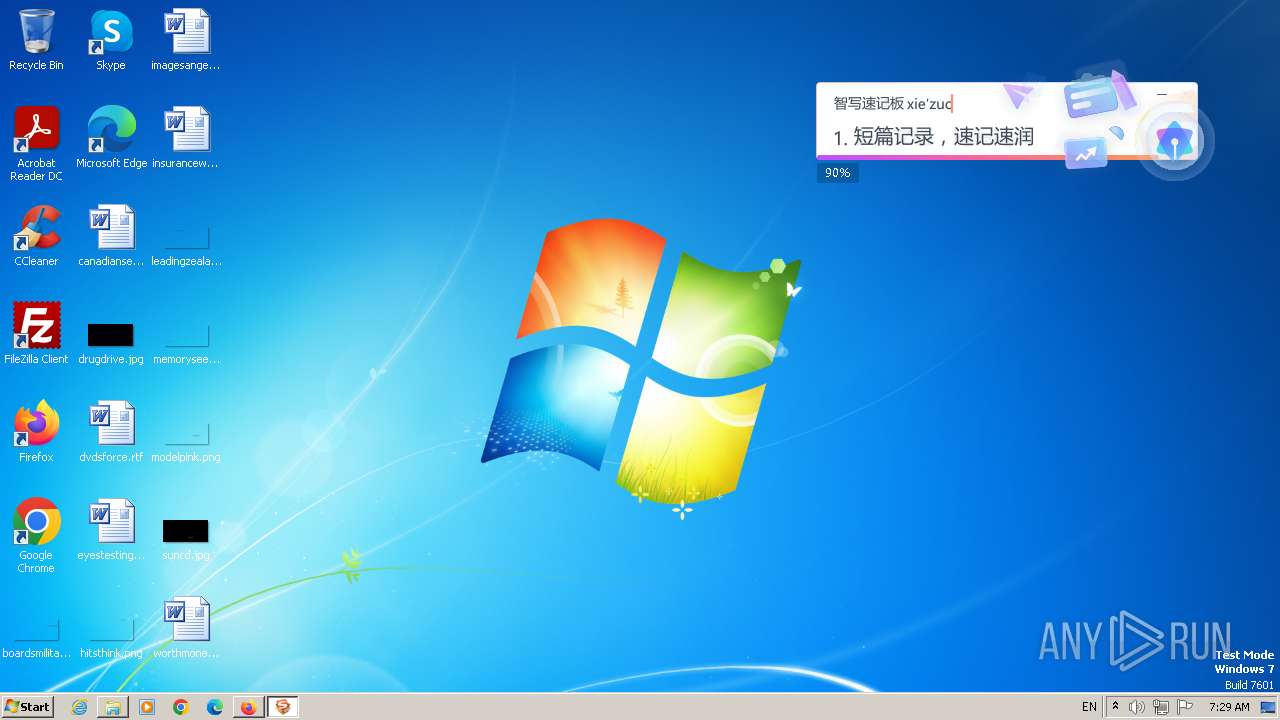Click the round star-pen logo in installer

tap(1175, 141)
